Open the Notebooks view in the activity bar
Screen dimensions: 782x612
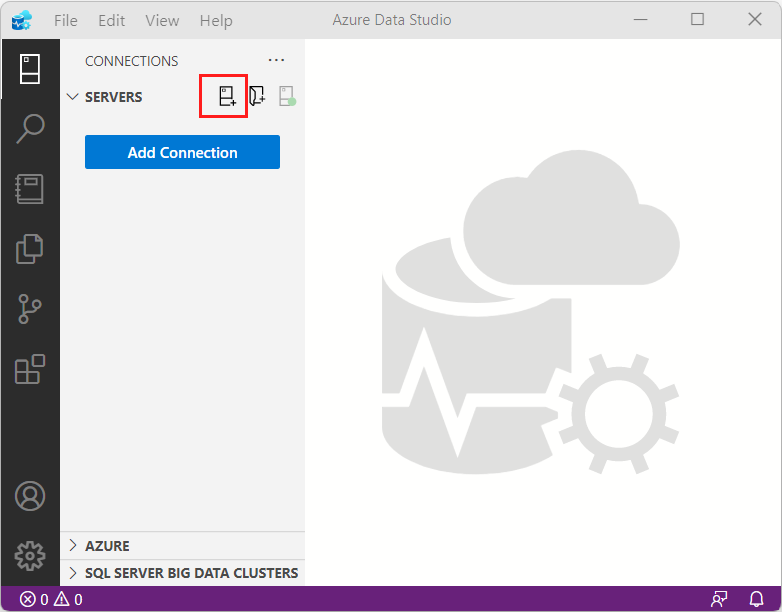tap(30, 189)
